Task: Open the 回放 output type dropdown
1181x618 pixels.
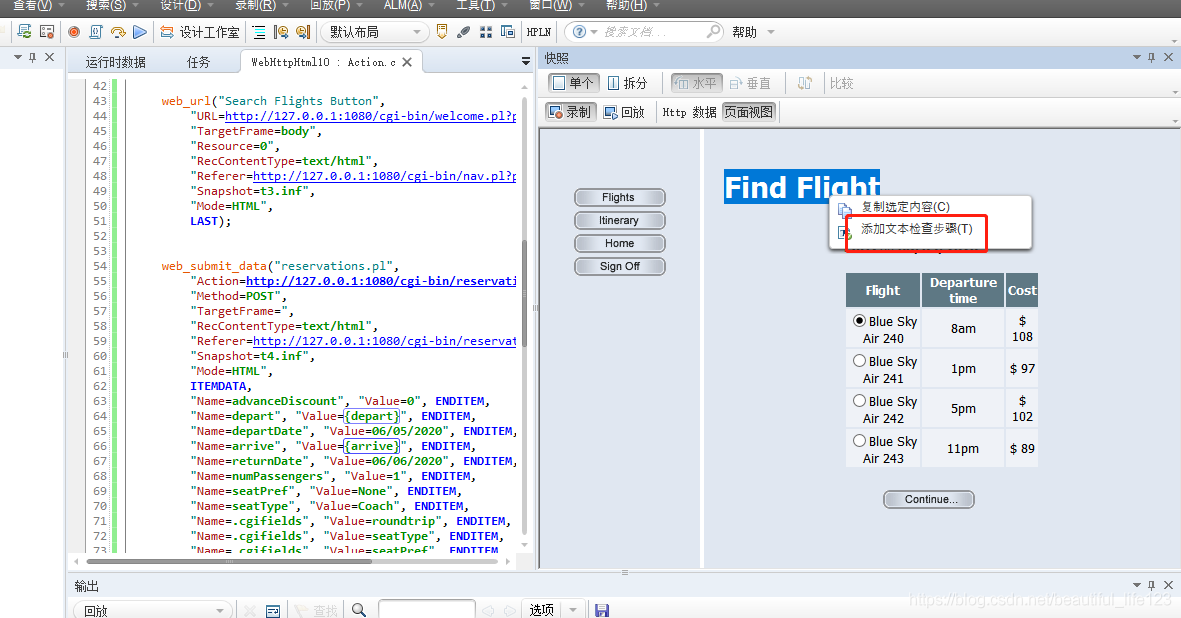Action: point(153,610)
